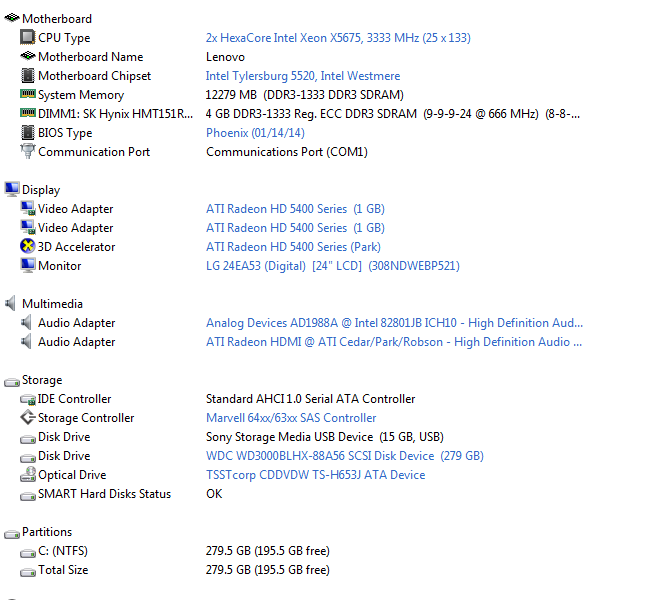Screen dimensions: 653x600
Task: Open the Analog Devices AD1988A audio link
Action: tap(394, 323)
